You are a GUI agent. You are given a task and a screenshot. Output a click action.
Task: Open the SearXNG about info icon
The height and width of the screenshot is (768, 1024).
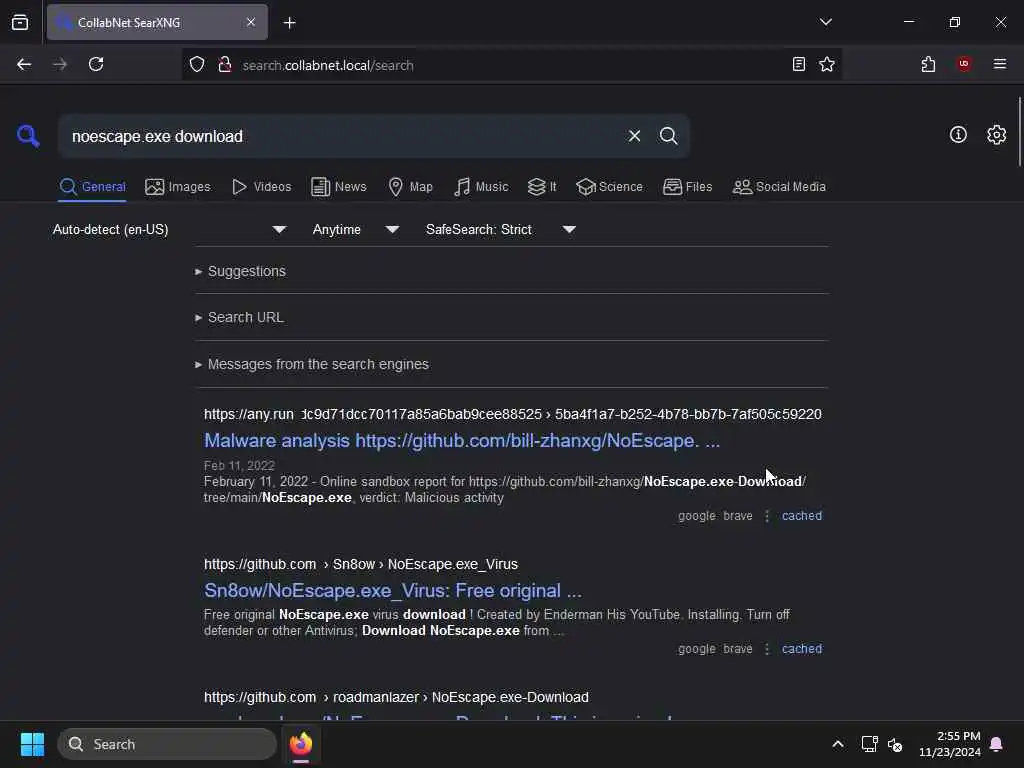pyautogui.click(x=958, y=135)
